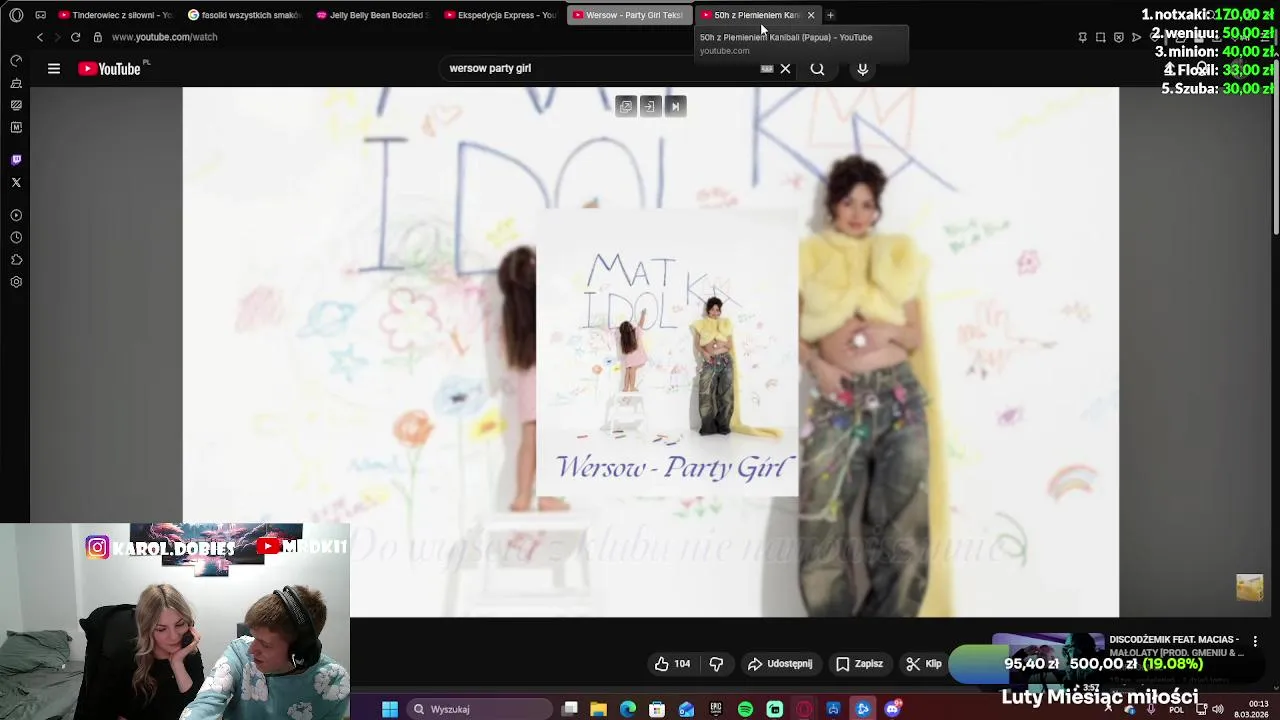Screen dimensions: 1280x720
Task: Switch to the Jelly Belly Bean Boozled tab
Action: click(373, 15)
